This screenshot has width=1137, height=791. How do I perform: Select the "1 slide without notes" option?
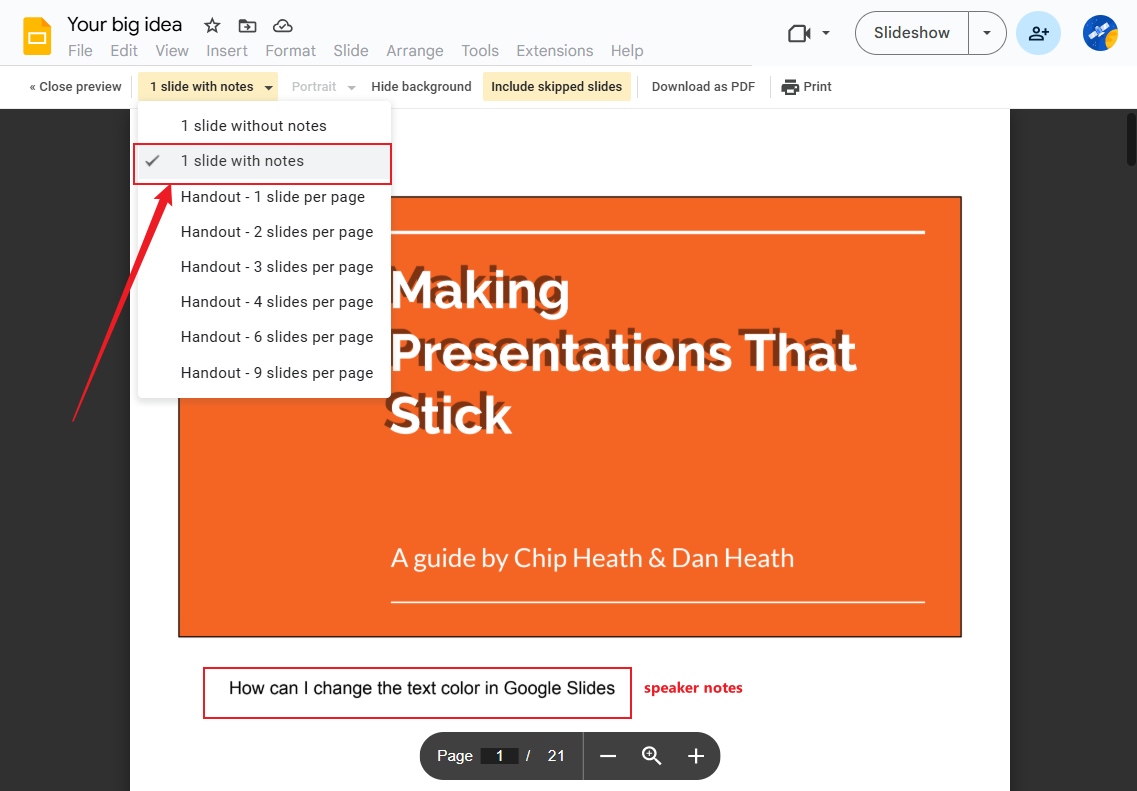[253, 125]
